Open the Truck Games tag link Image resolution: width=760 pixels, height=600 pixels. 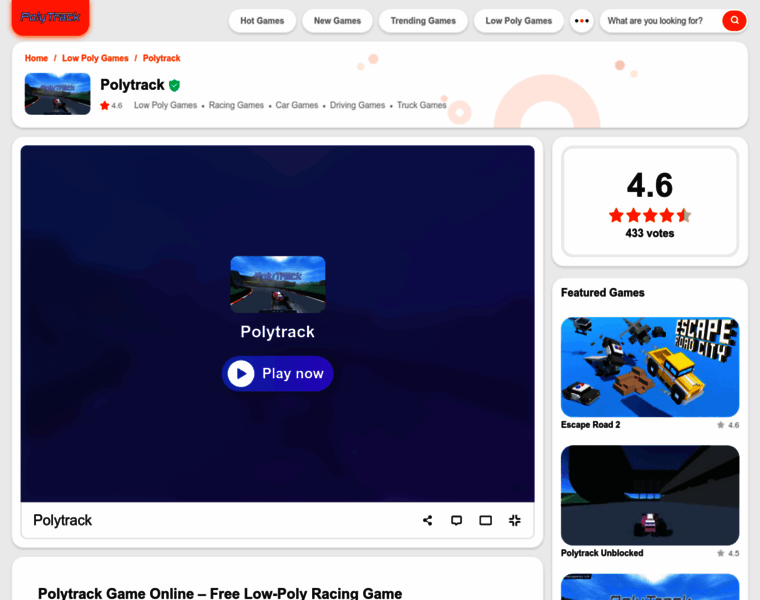tap(422, 105)
